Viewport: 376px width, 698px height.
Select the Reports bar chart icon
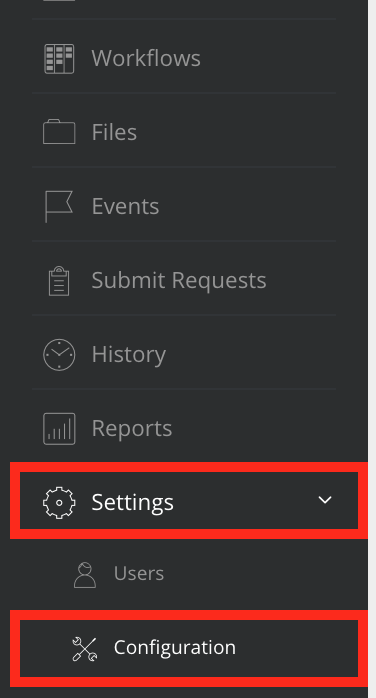[x=59, y=429]
